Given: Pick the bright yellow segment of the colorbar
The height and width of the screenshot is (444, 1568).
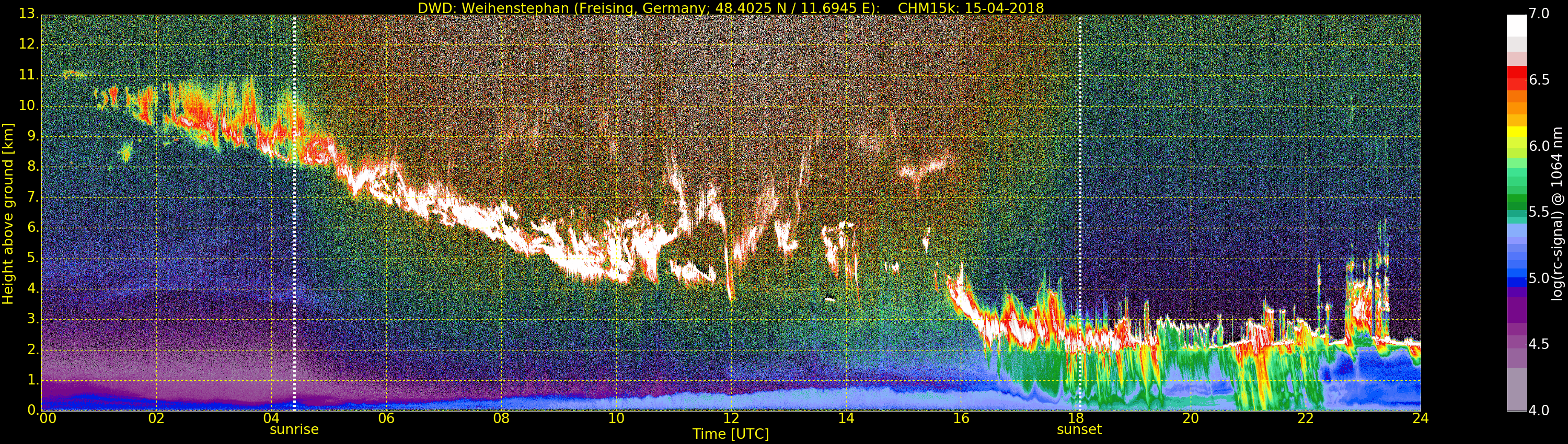Looking at the screenshot, I should (1516, 132).
